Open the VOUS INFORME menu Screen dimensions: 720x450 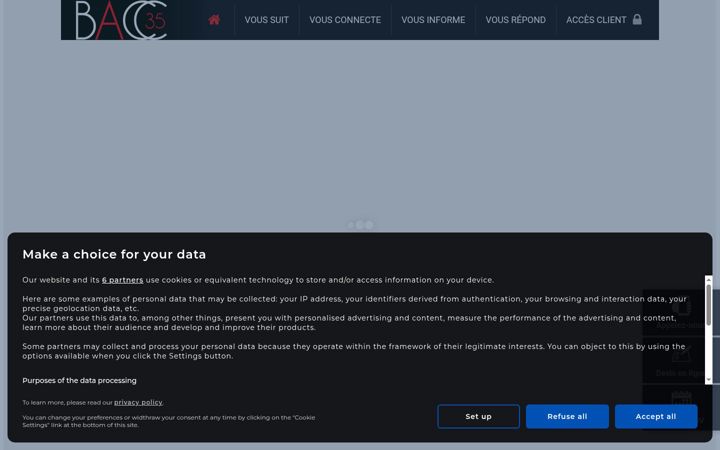[433, 20]
